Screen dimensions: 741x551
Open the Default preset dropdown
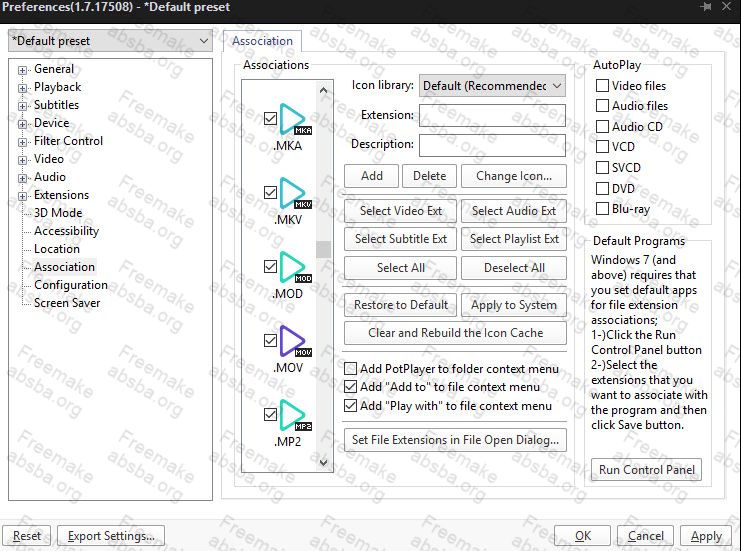[x=110, y=41]
